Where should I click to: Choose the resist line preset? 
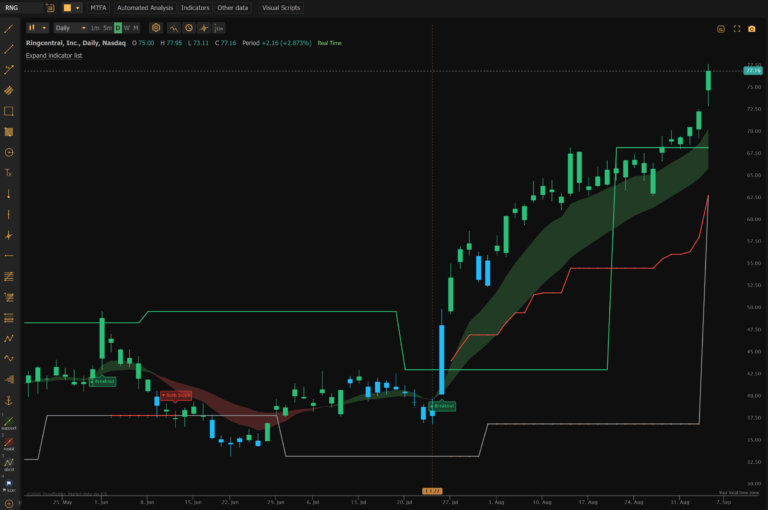(8, 443)
